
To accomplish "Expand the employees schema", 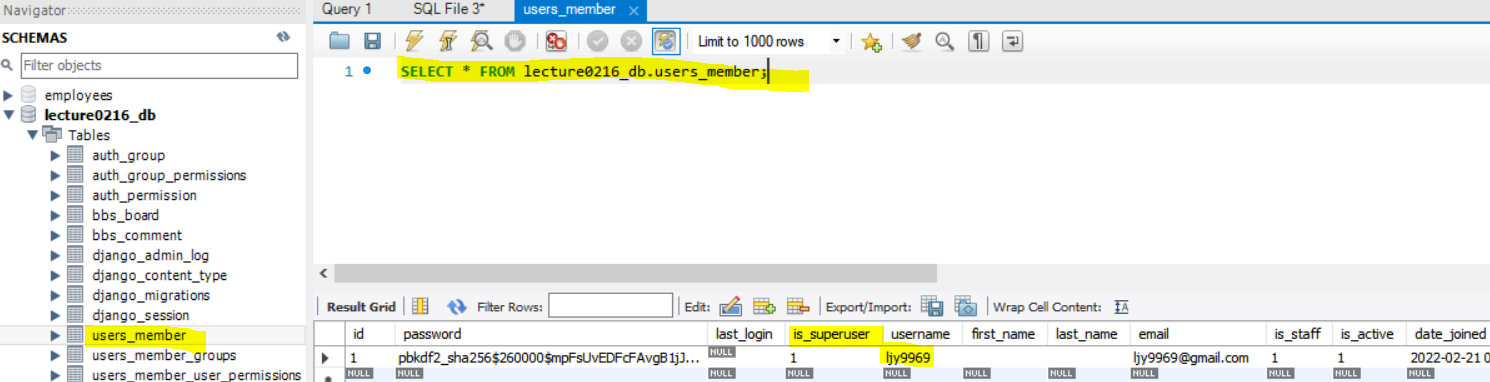I will (9, 95).
